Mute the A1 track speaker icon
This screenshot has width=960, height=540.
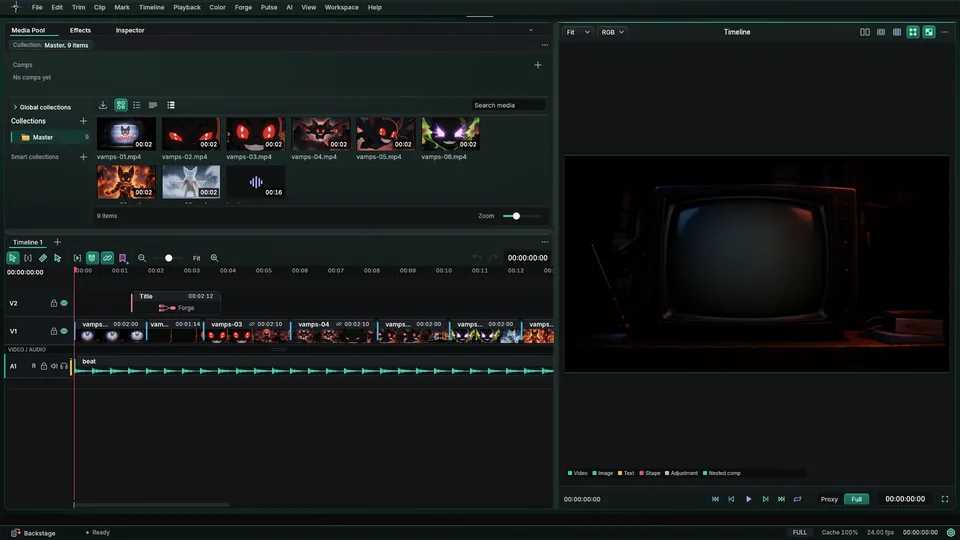click(54, 366)
